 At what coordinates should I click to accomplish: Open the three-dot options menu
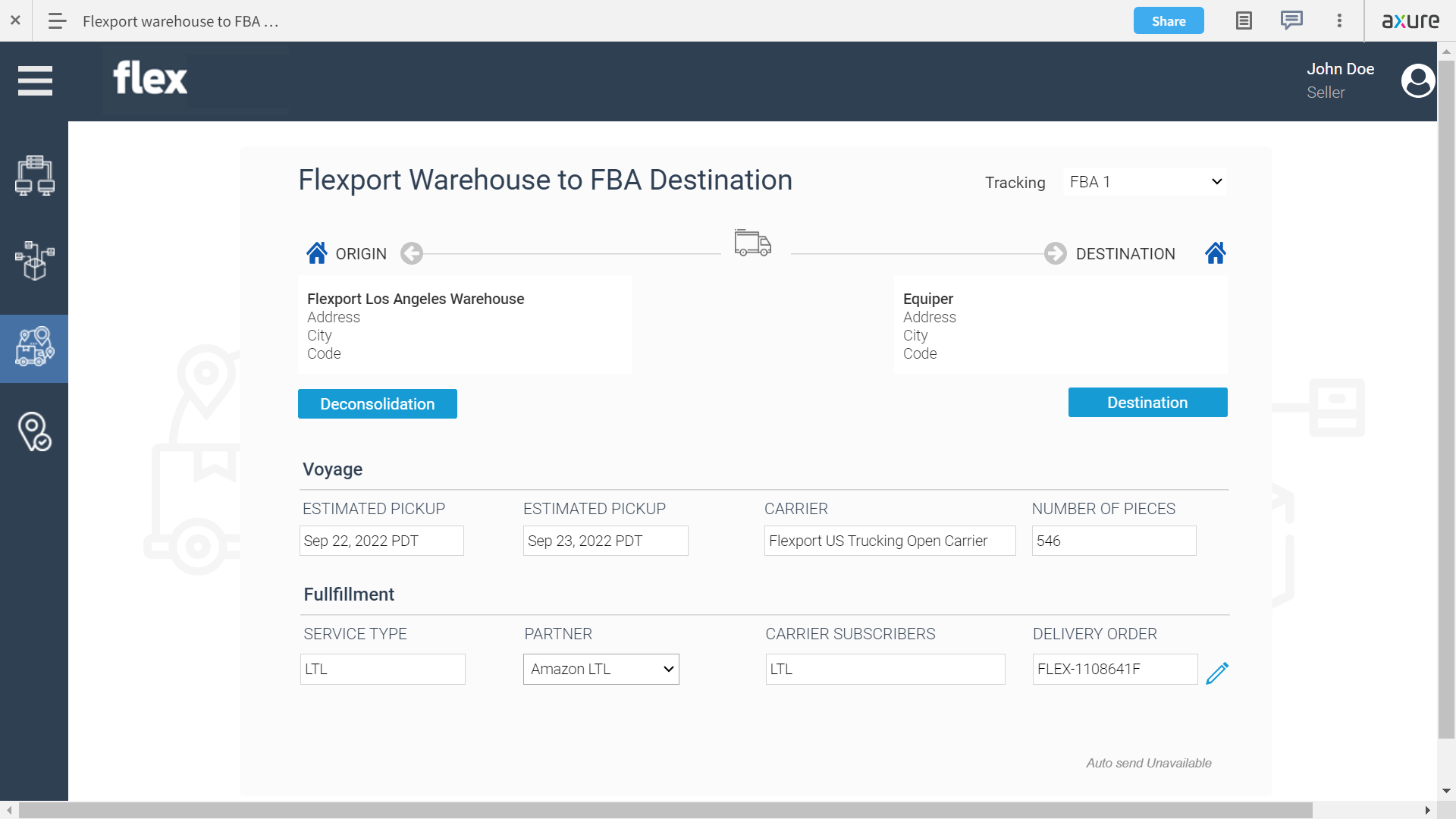pos(1339,20)
